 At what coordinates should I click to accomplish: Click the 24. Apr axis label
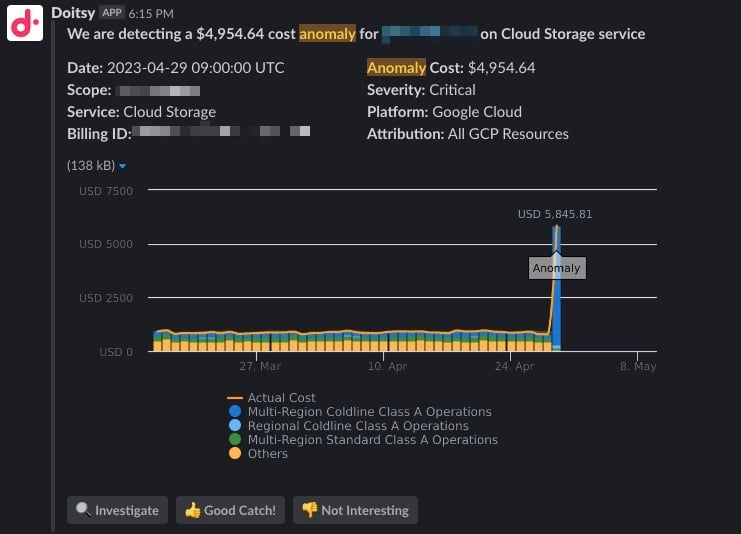[514, 366]
